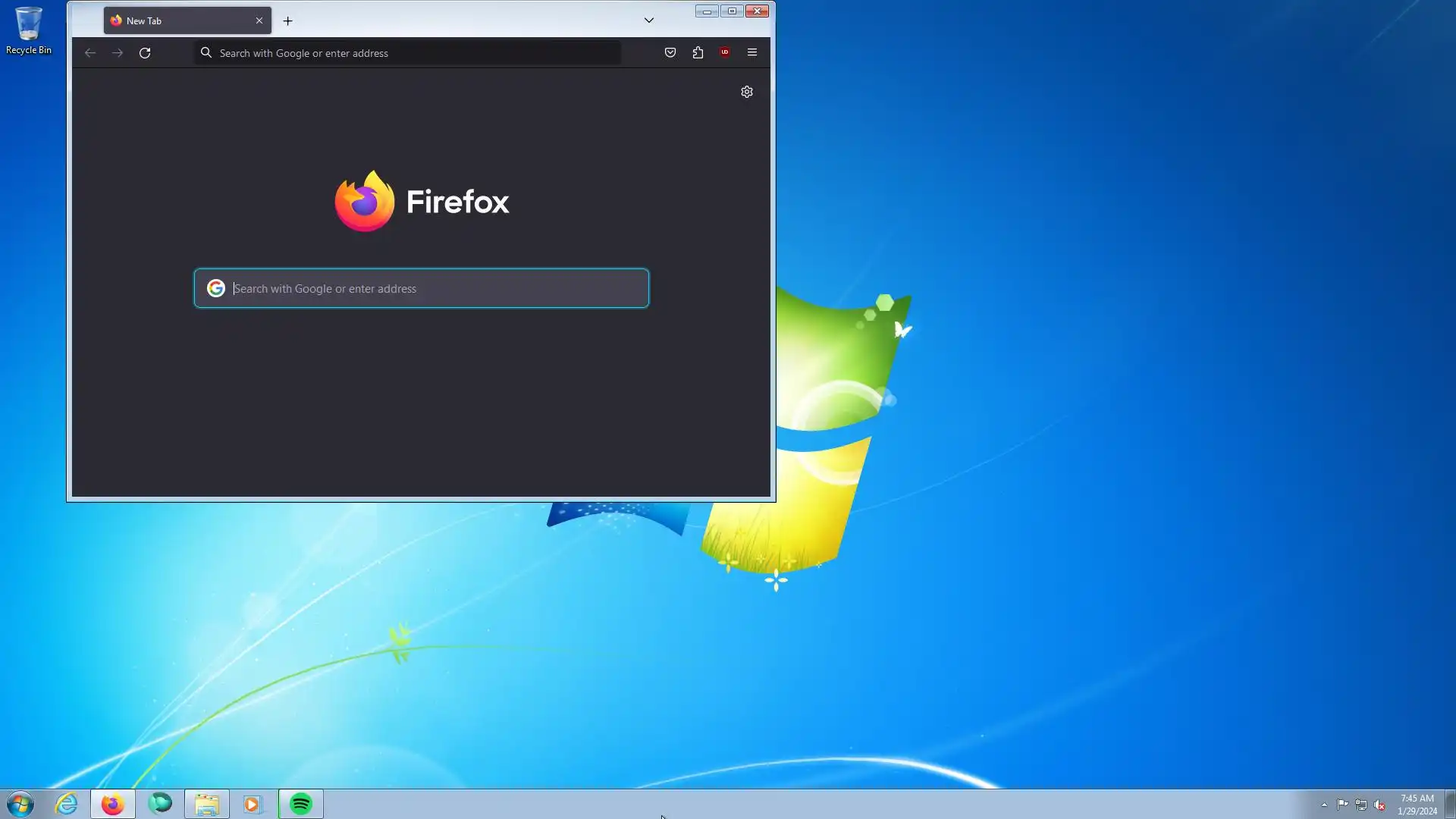Open Windows Explorer folder in taskbar

[206, 804]
